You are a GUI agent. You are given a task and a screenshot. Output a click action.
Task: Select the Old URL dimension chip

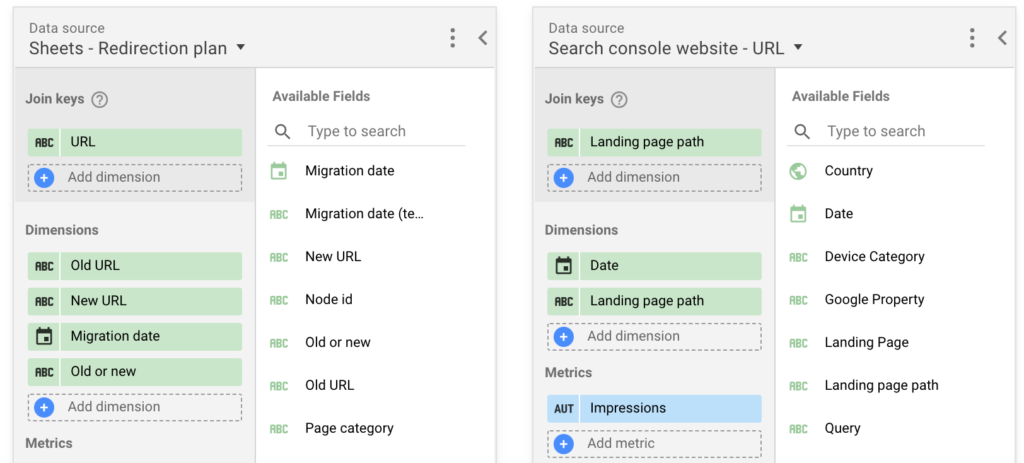(x=135, y=266)
